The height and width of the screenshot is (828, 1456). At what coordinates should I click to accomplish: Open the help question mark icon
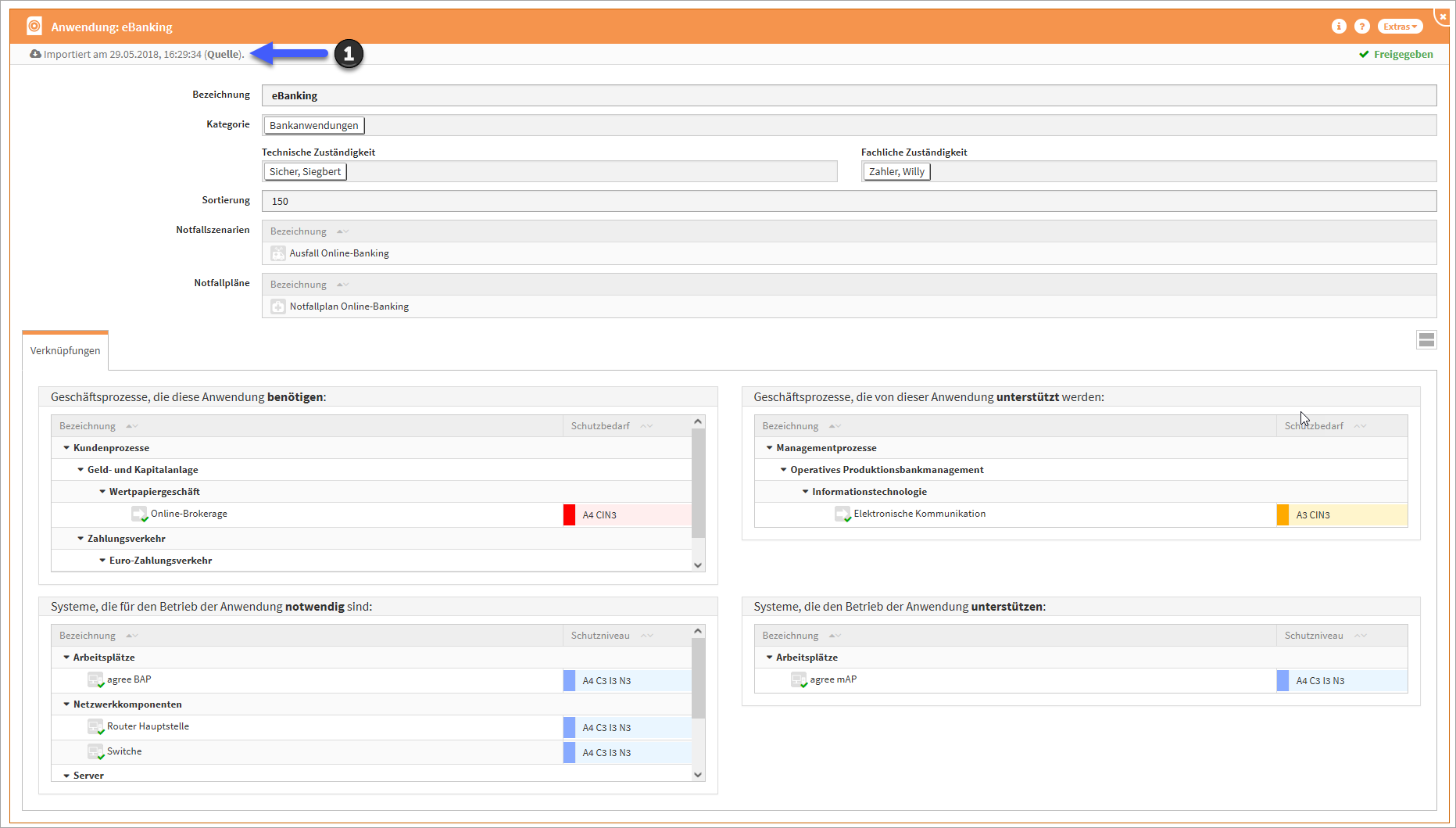click(x=1362, y=27)
